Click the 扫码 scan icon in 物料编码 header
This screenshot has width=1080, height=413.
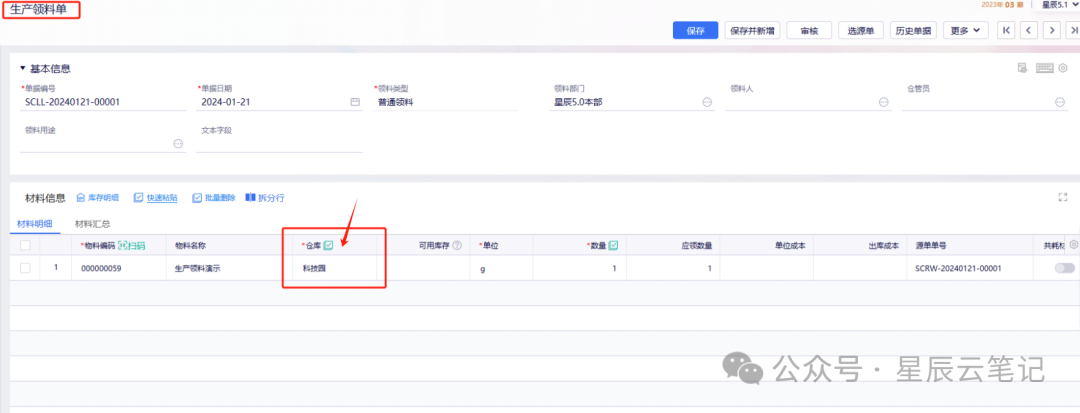coord(132,245)
